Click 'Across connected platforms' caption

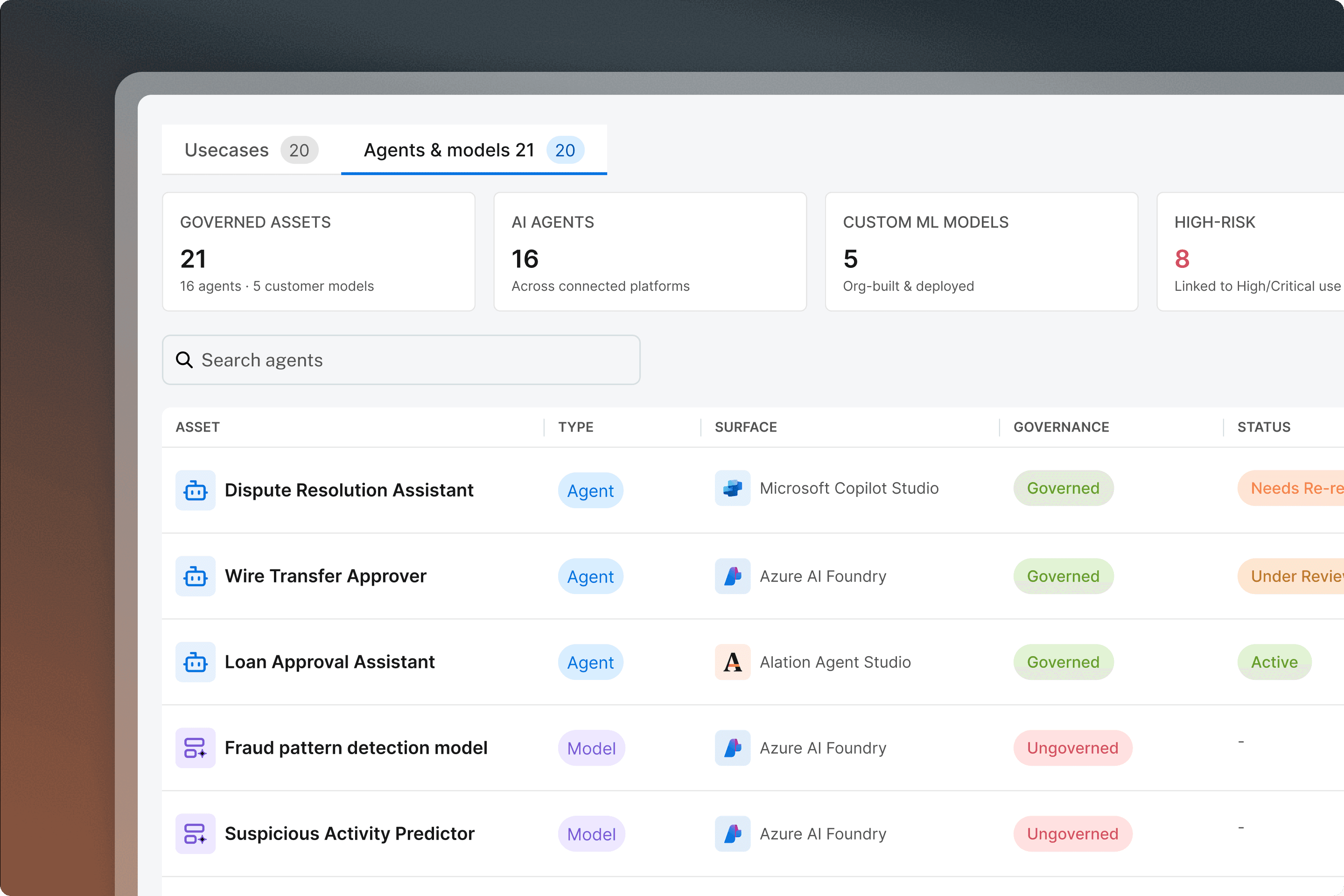[601, 286]
